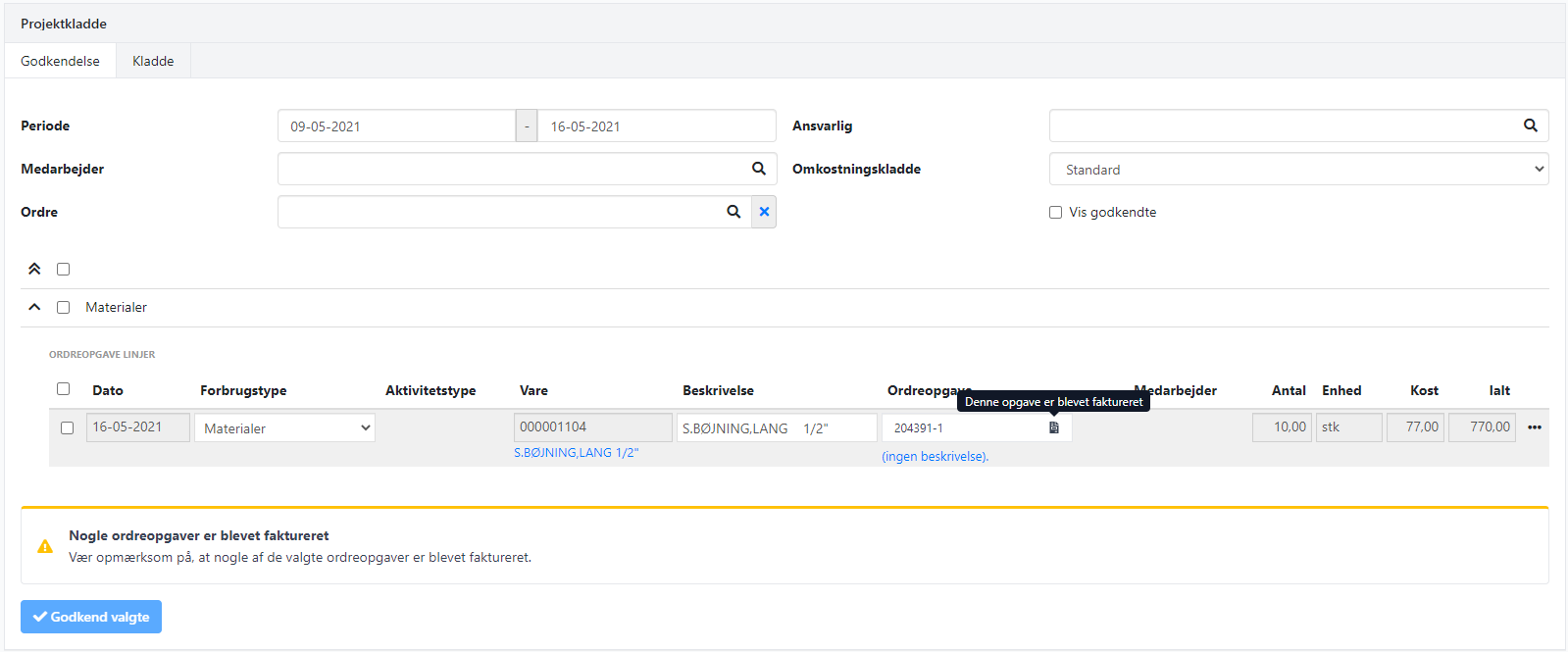
Task: Clear the Ordre field with X icon
Action: pyautogui.click(x=764, y=212)
